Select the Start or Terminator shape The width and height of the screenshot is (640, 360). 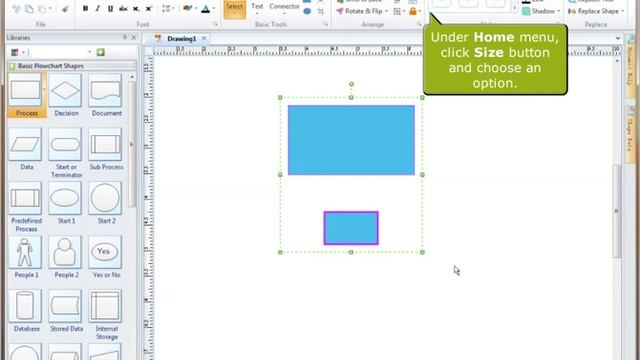click(x=66, y=153)
